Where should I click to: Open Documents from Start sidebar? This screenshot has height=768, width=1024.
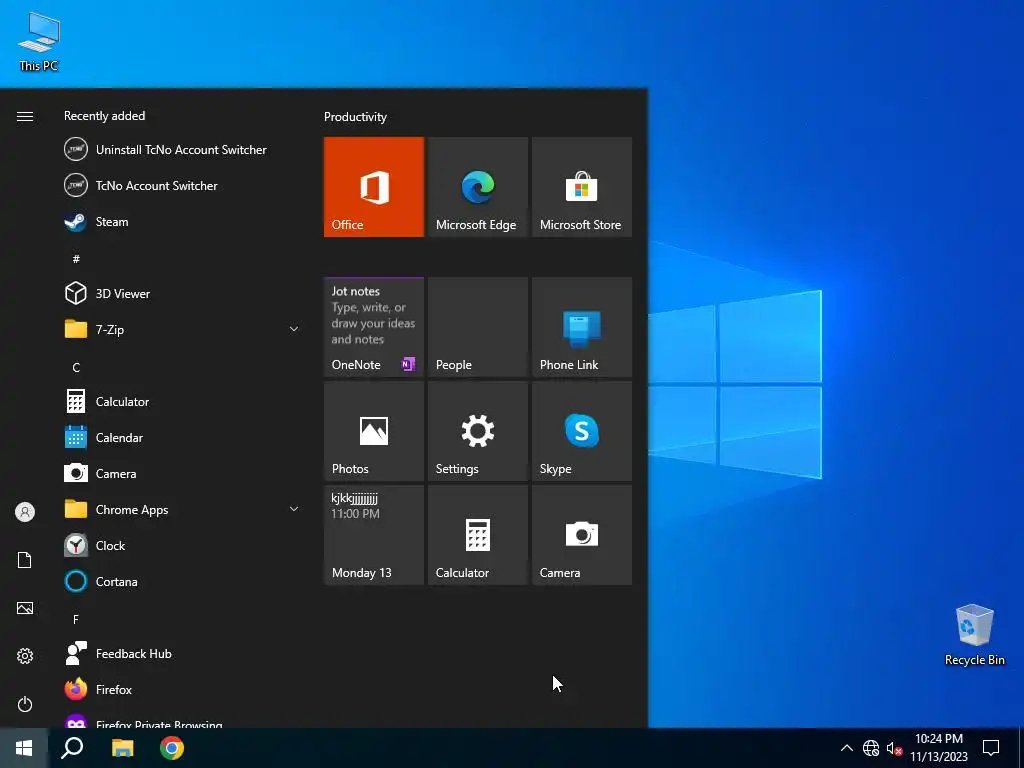[x=25, y=560]
